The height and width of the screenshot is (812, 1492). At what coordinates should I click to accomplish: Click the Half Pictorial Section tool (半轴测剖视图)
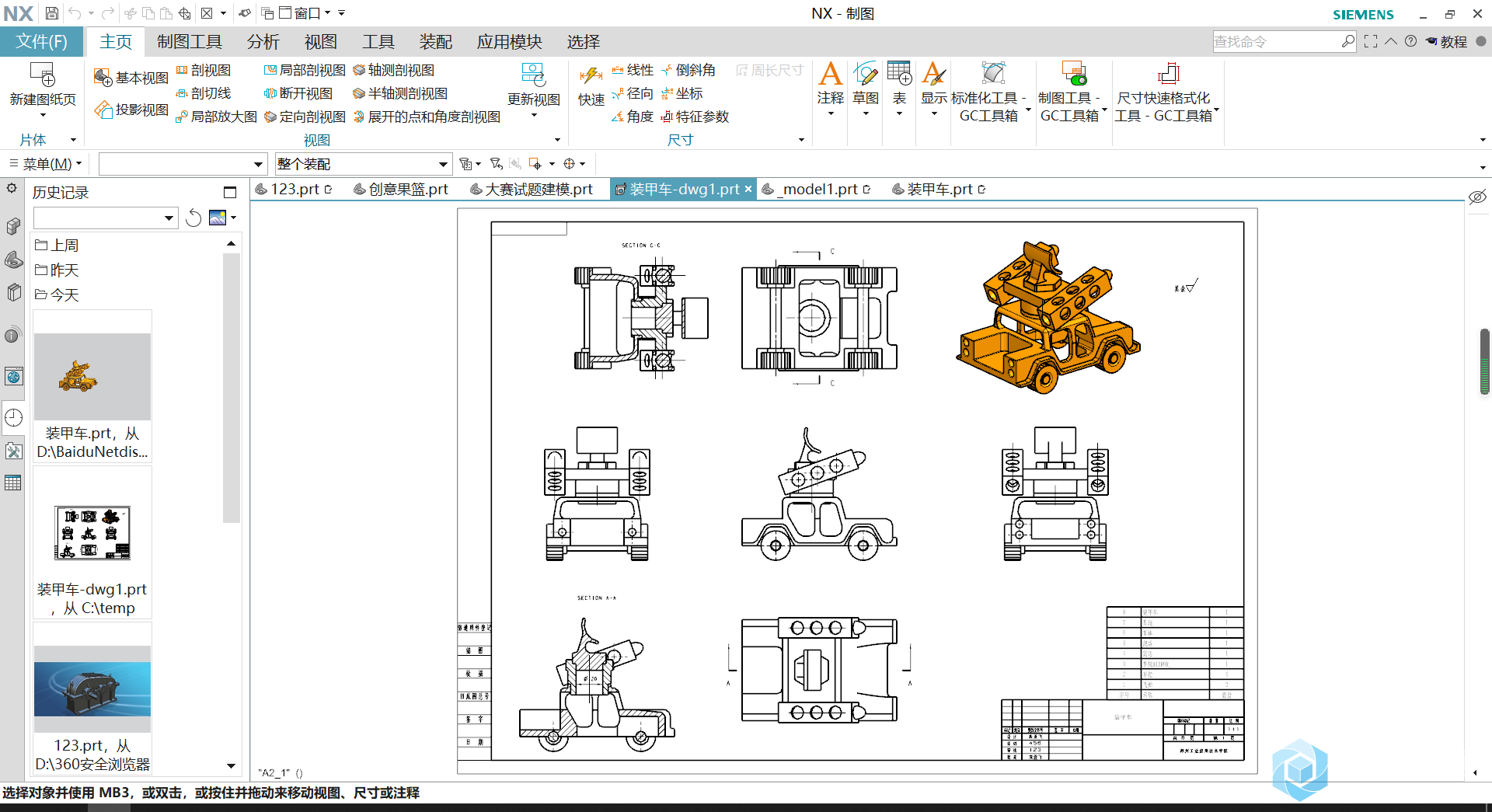[400, 93]
